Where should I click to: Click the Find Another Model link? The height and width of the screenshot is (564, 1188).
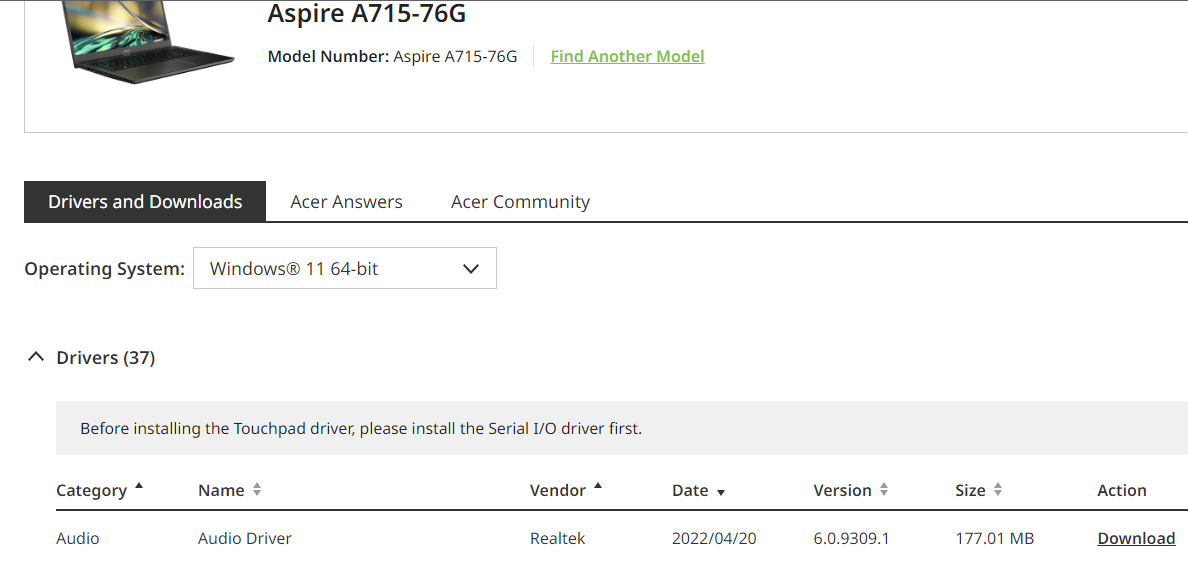click(627, 57)
